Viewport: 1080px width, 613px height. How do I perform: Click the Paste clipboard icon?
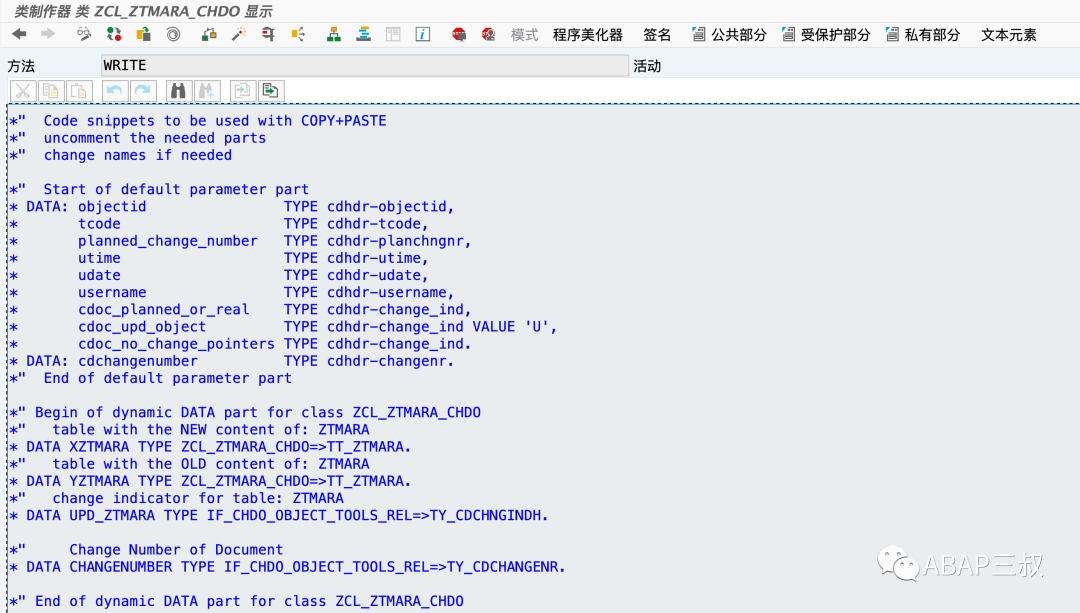(x=79, y=91)
